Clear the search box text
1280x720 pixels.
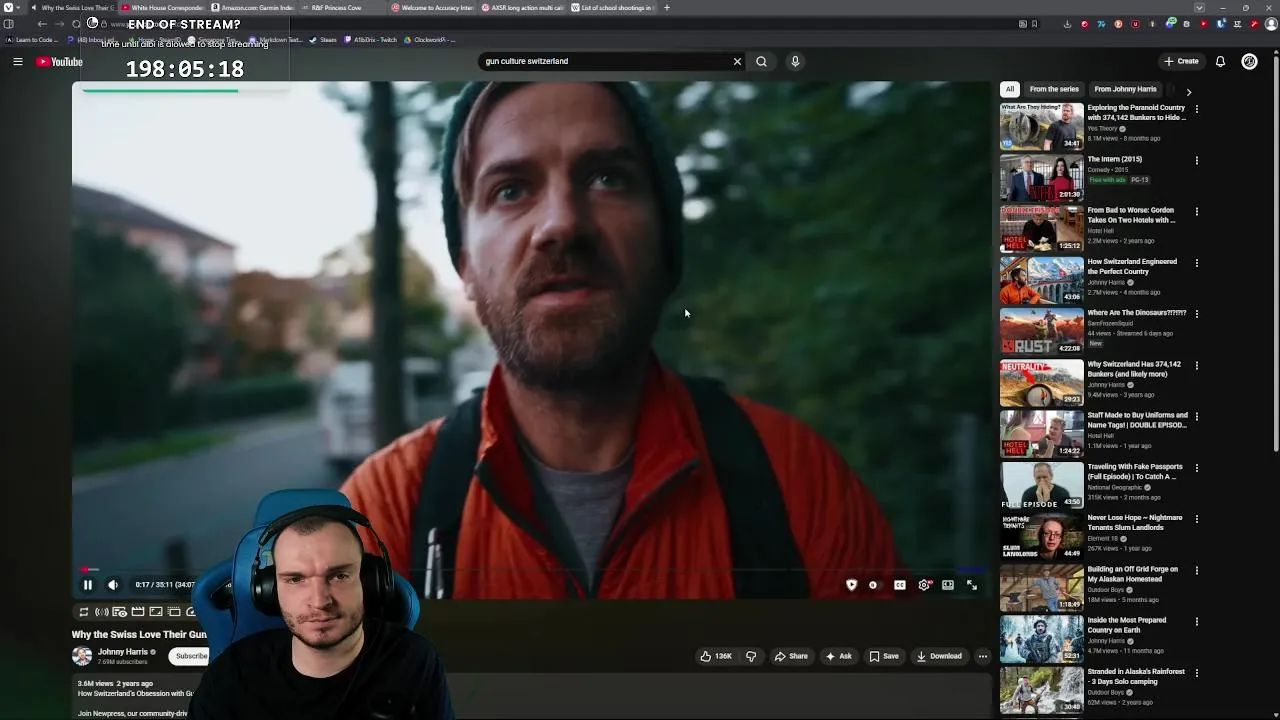[737, 61]
